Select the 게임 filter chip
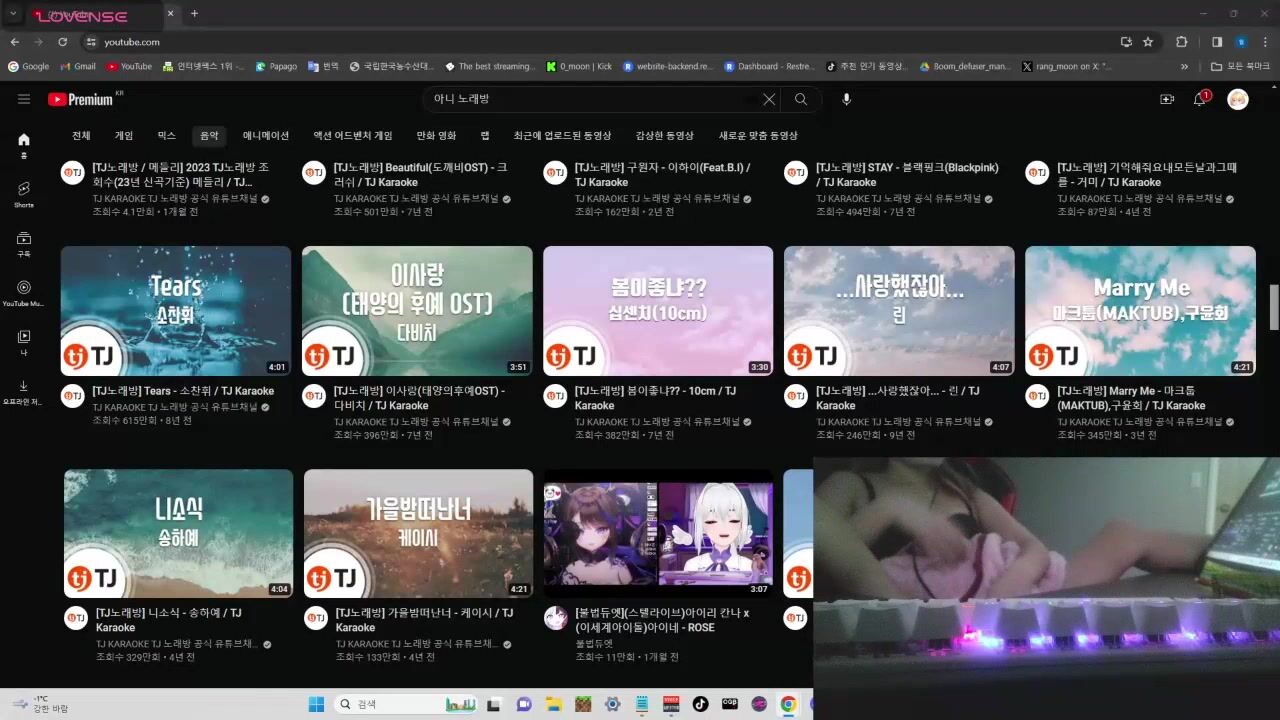Image resolution: width=1280 pixels, height=720 pixels. (124, 136)
